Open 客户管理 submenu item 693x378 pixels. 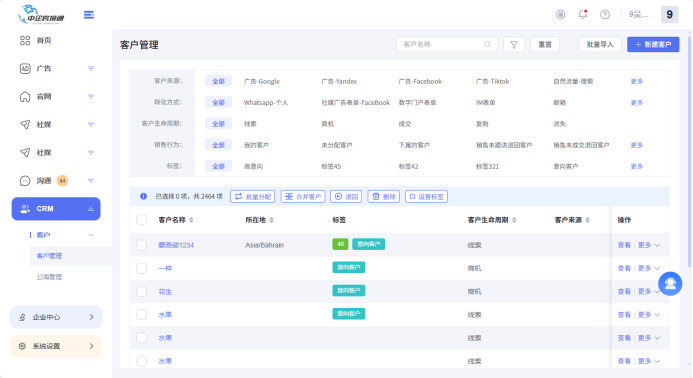50,256
